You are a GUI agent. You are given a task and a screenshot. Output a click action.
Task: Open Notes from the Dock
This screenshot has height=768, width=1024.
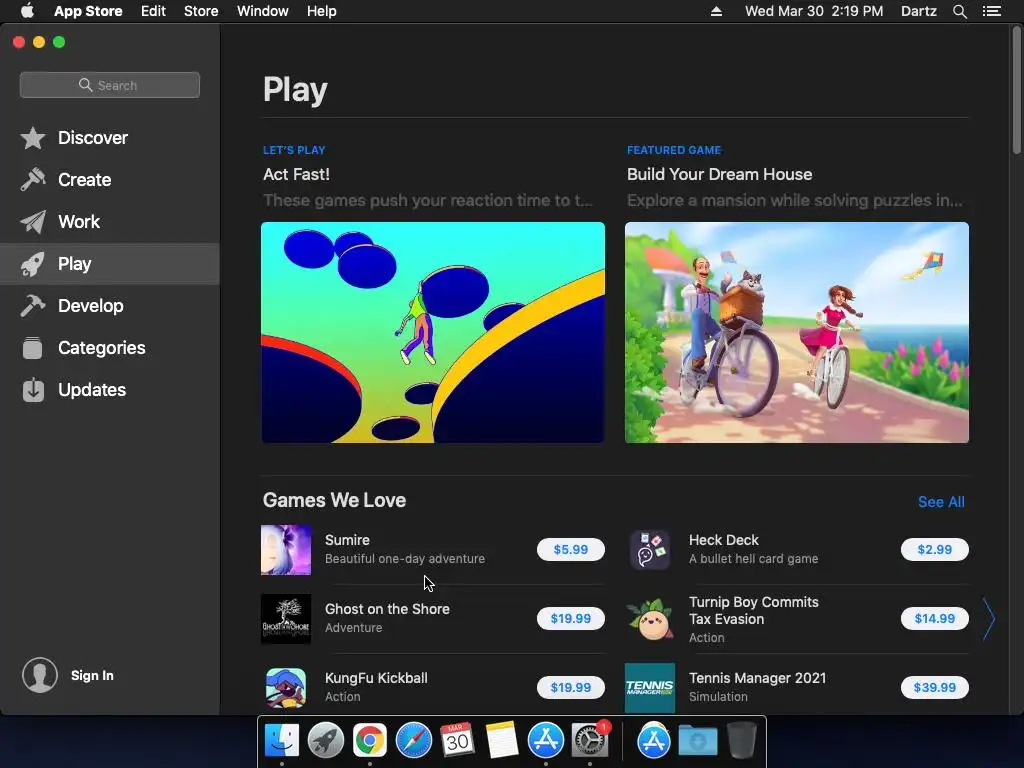502,741
